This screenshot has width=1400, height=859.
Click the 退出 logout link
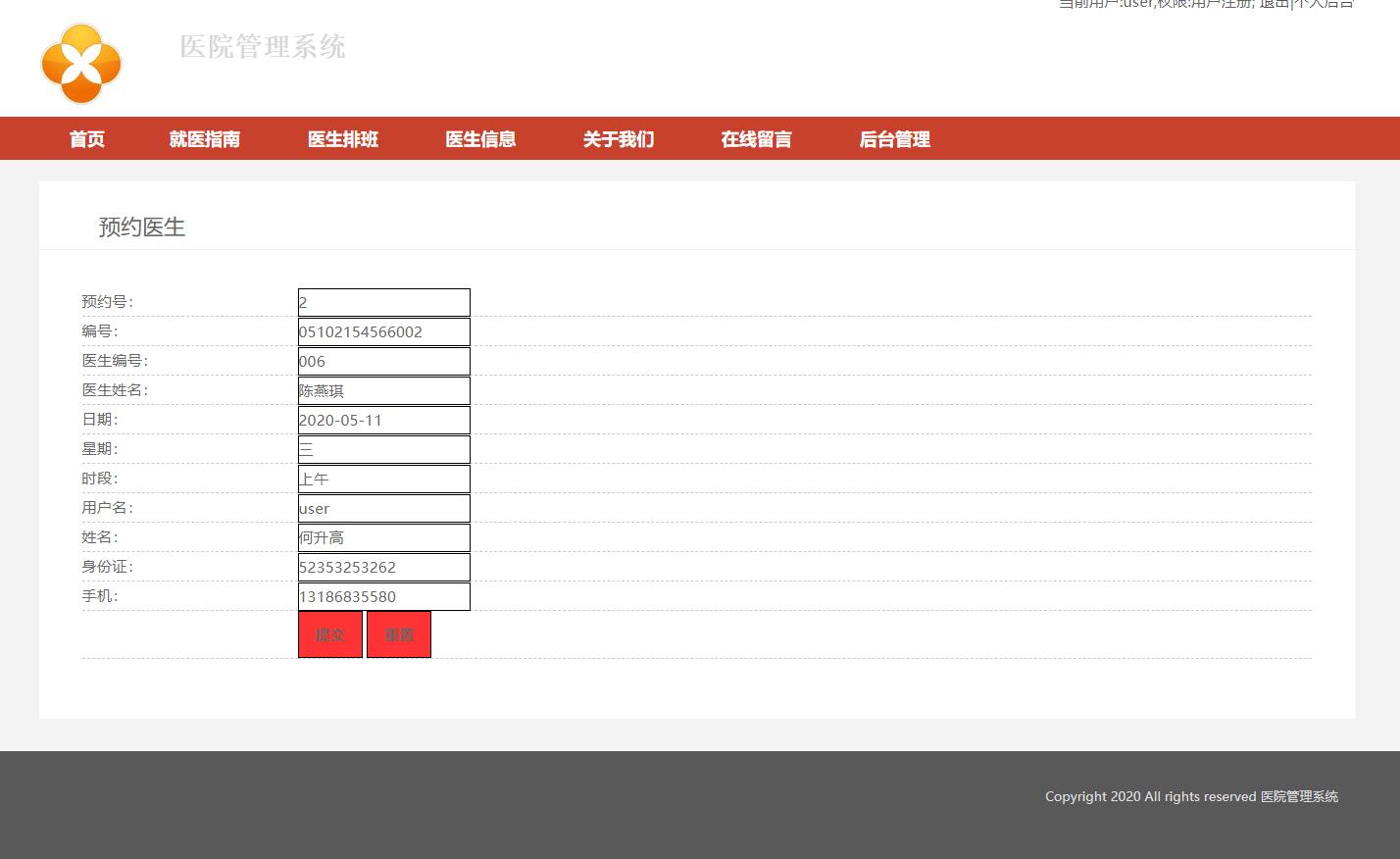[x=1273, y=4]
